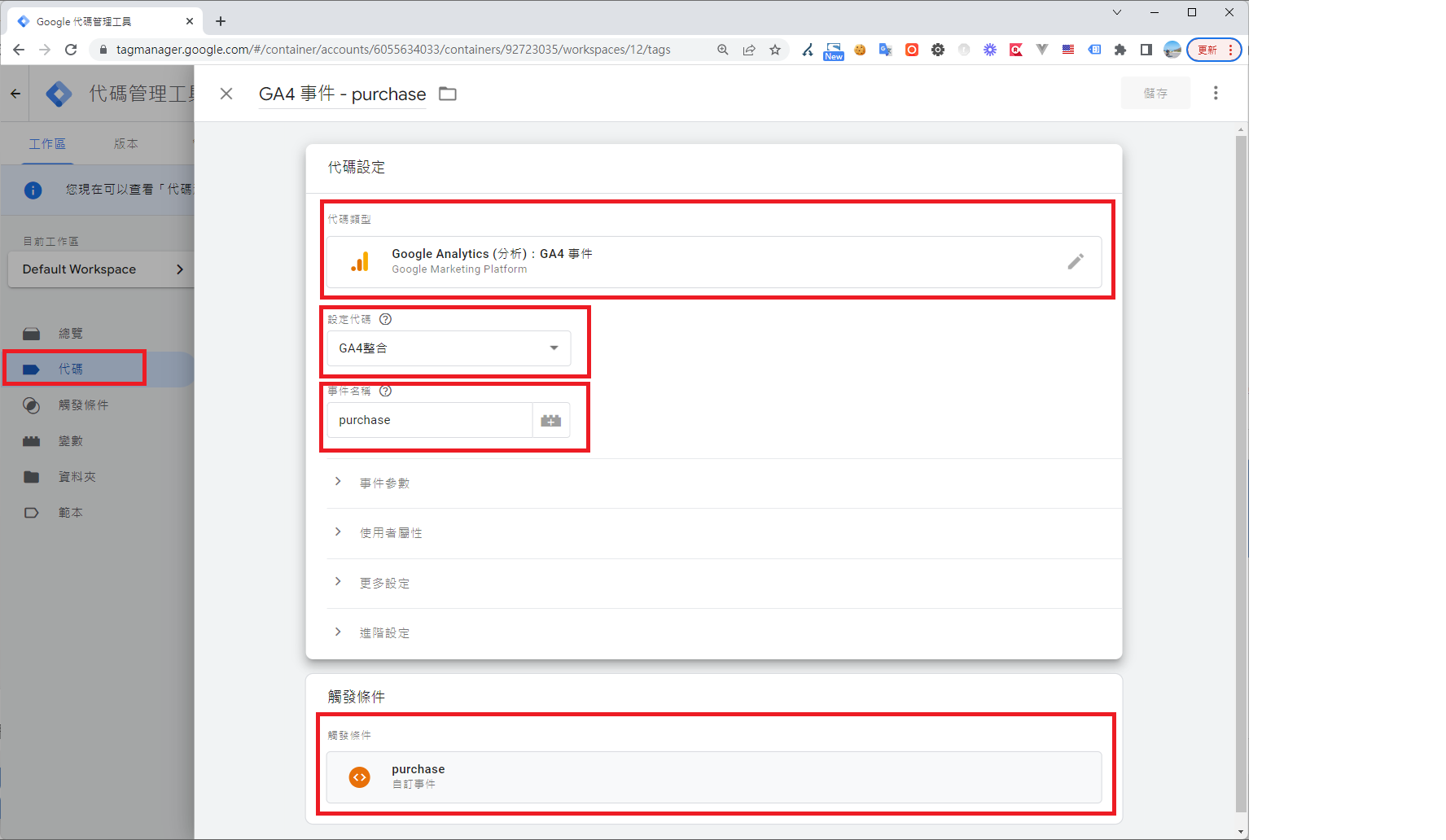Click the tag name title GA4 事件 - purchase
Viewport: 1446px width, 840px height.
click(x=342, y=94)
